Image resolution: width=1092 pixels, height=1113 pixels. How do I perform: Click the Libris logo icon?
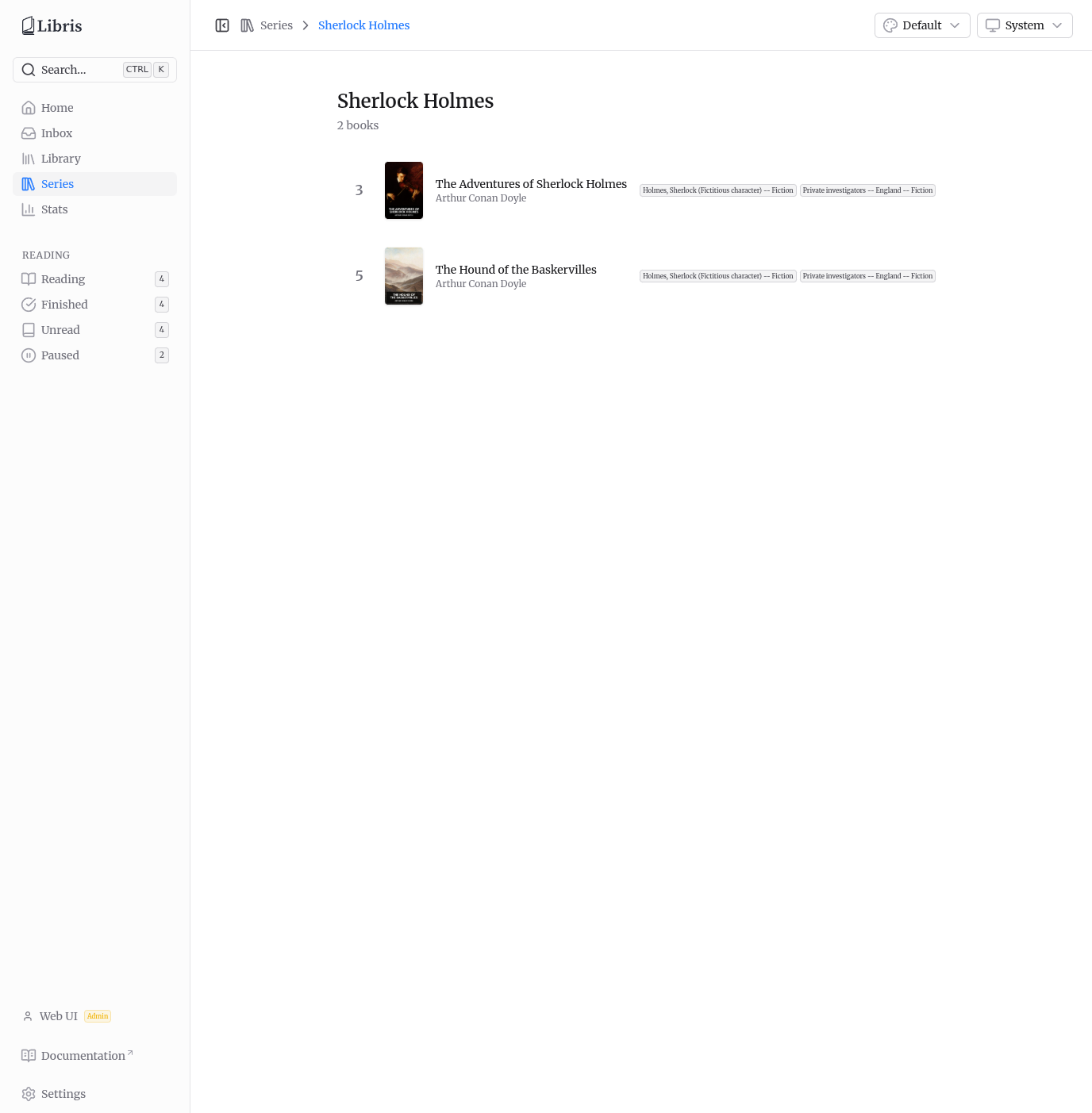click(29, 25)
